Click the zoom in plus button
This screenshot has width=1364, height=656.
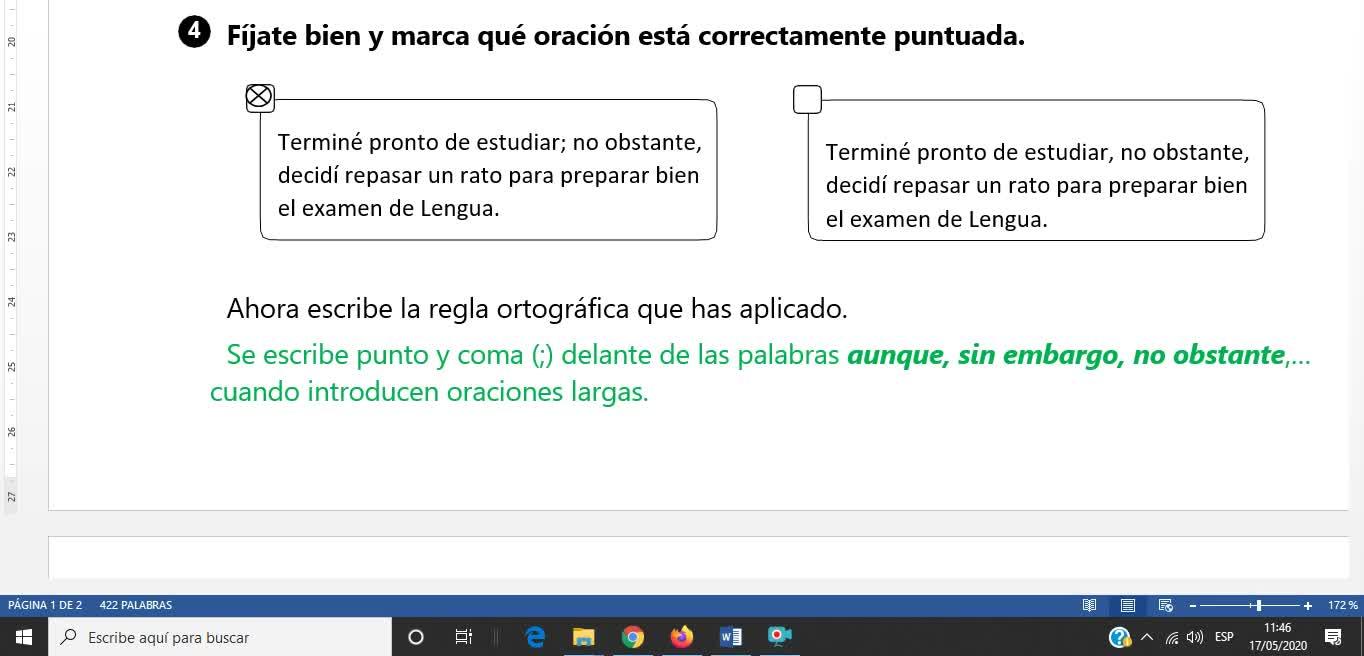tap(1308, 605)
